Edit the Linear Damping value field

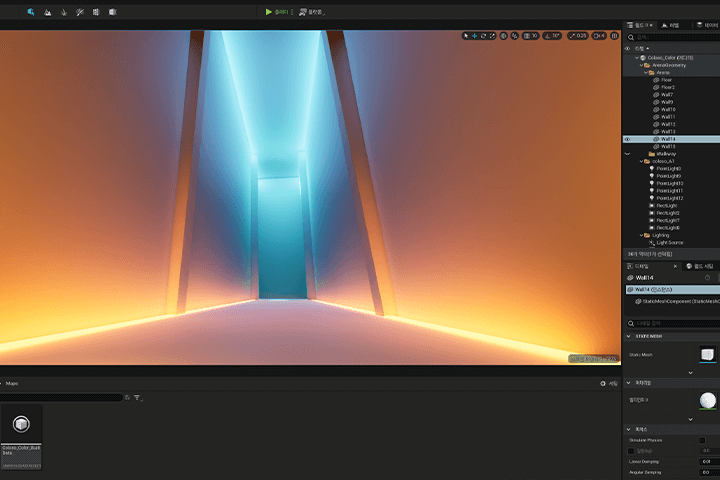[710, 462]
